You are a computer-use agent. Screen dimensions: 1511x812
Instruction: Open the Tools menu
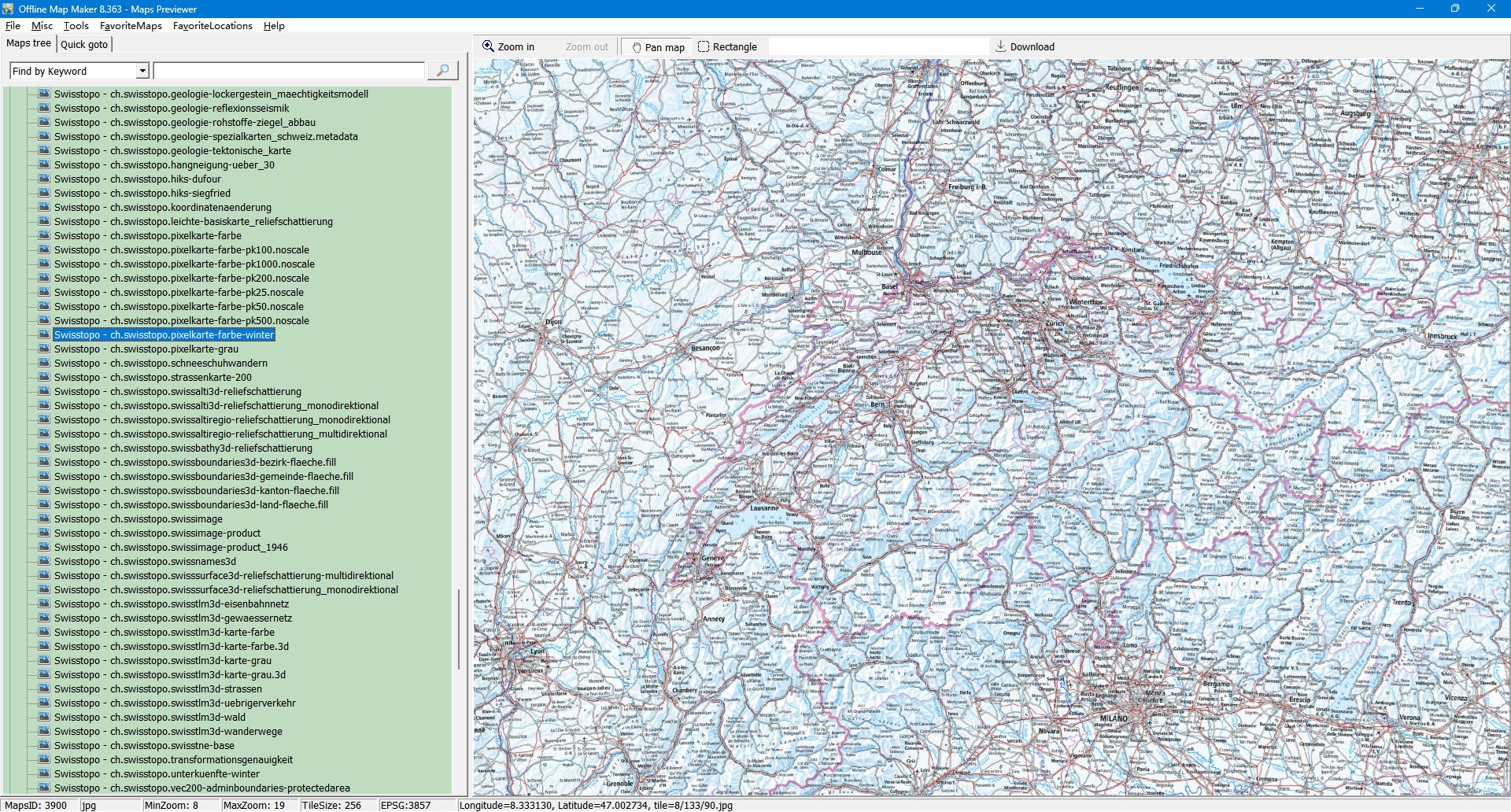(x=76, y=26)
